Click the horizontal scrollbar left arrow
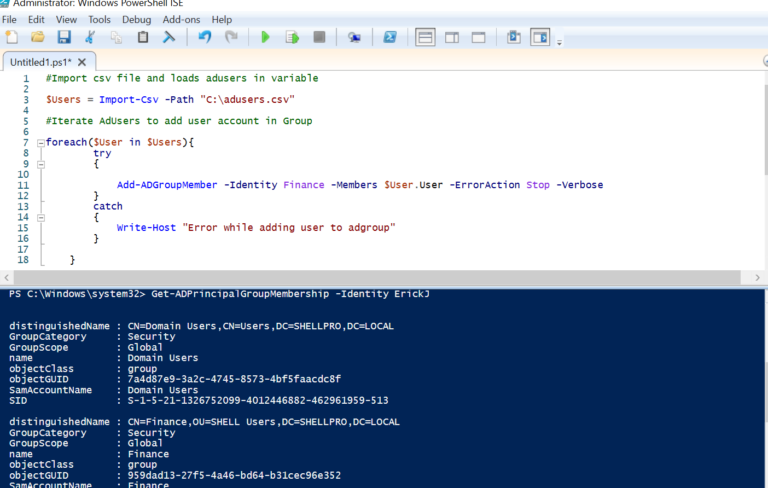Image resolution: width=768 pixels, height=488 pixels. click(x=6, y=278)
